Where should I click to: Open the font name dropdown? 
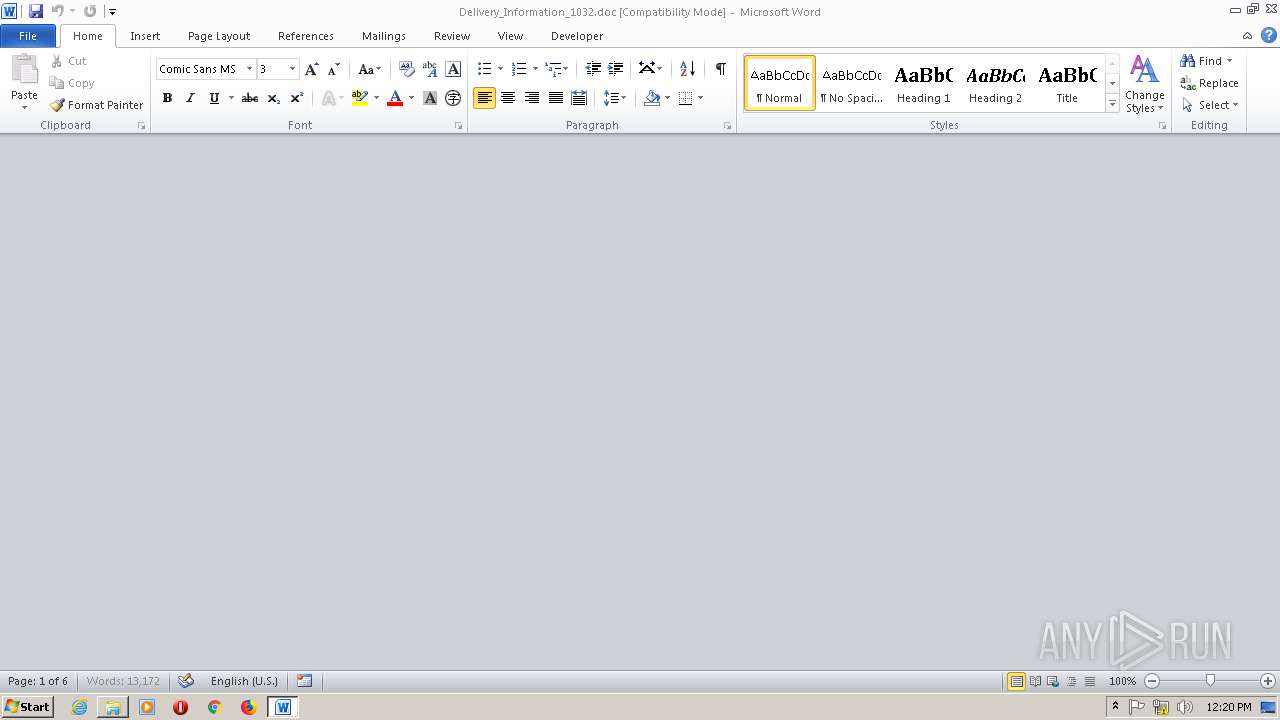coord(249,69)
